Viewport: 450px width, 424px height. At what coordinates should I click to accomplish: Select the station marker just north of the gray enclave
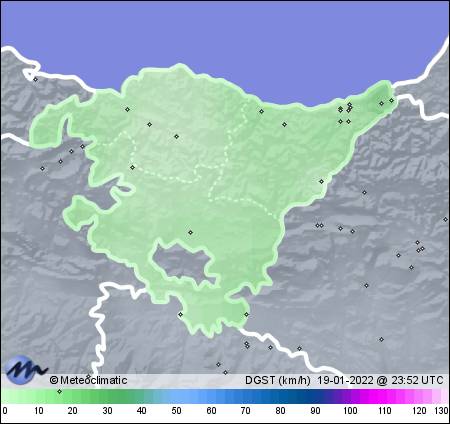point(190,232)
